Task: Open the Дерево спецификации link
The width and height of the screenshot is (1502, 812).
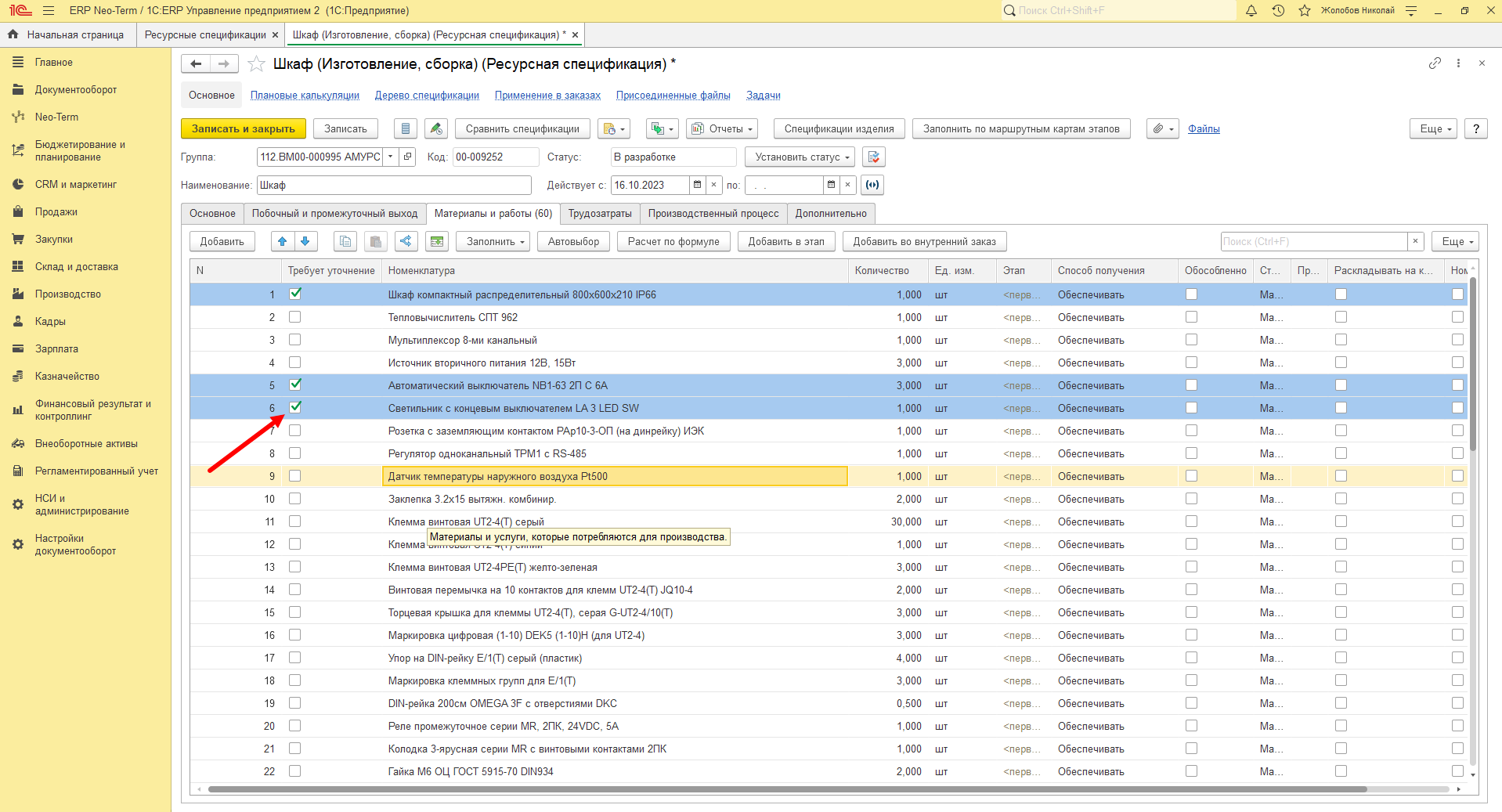Action: pyautogui.click(x=427, y=95)
